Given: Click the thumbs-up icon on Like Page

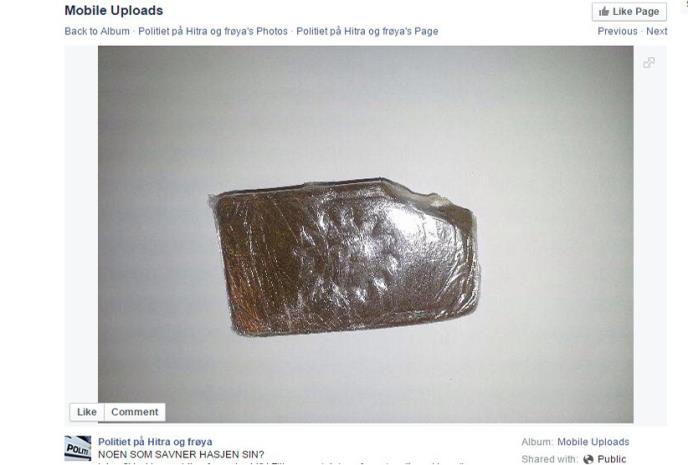Looking at the screenshot, I should coord(604,11).
